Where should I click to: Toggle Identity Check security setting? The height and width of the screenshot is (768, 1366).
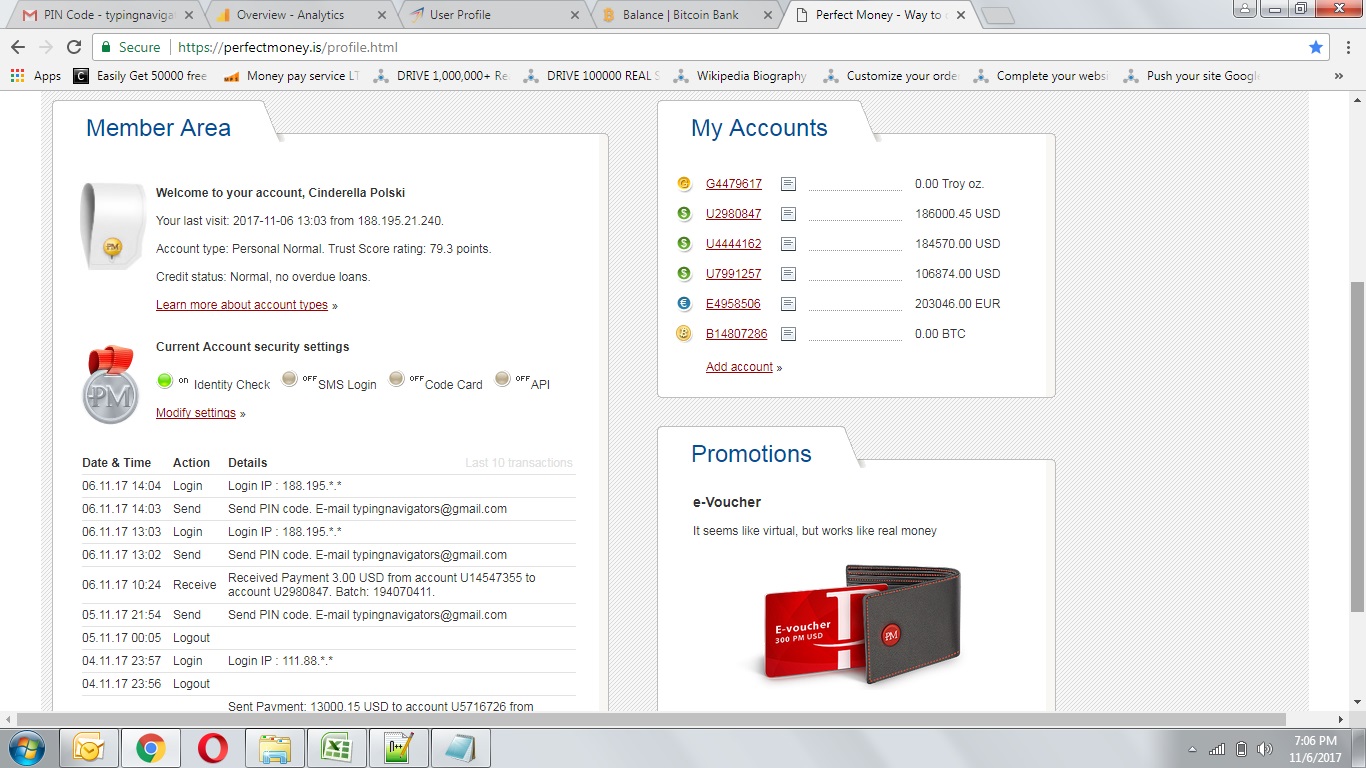[165, 381]
